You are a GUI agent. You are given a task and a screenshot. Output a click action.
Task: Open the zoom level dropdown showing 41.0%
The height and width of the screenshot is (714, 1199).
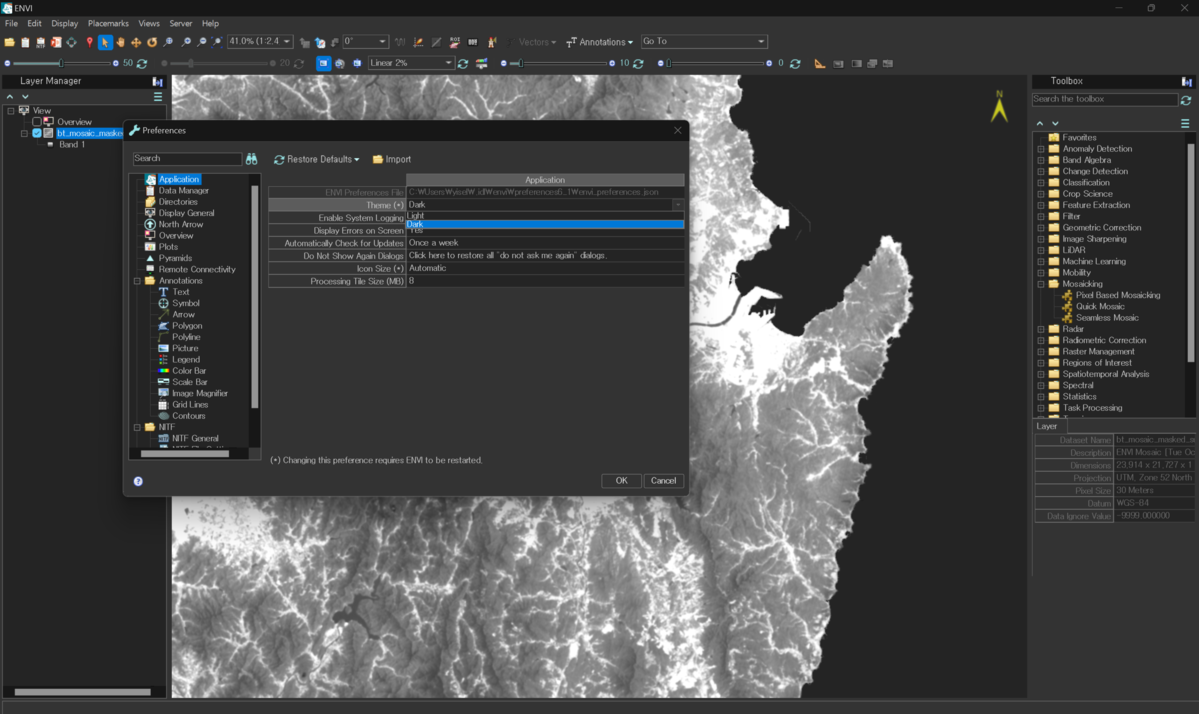click(x=287, y=42)
